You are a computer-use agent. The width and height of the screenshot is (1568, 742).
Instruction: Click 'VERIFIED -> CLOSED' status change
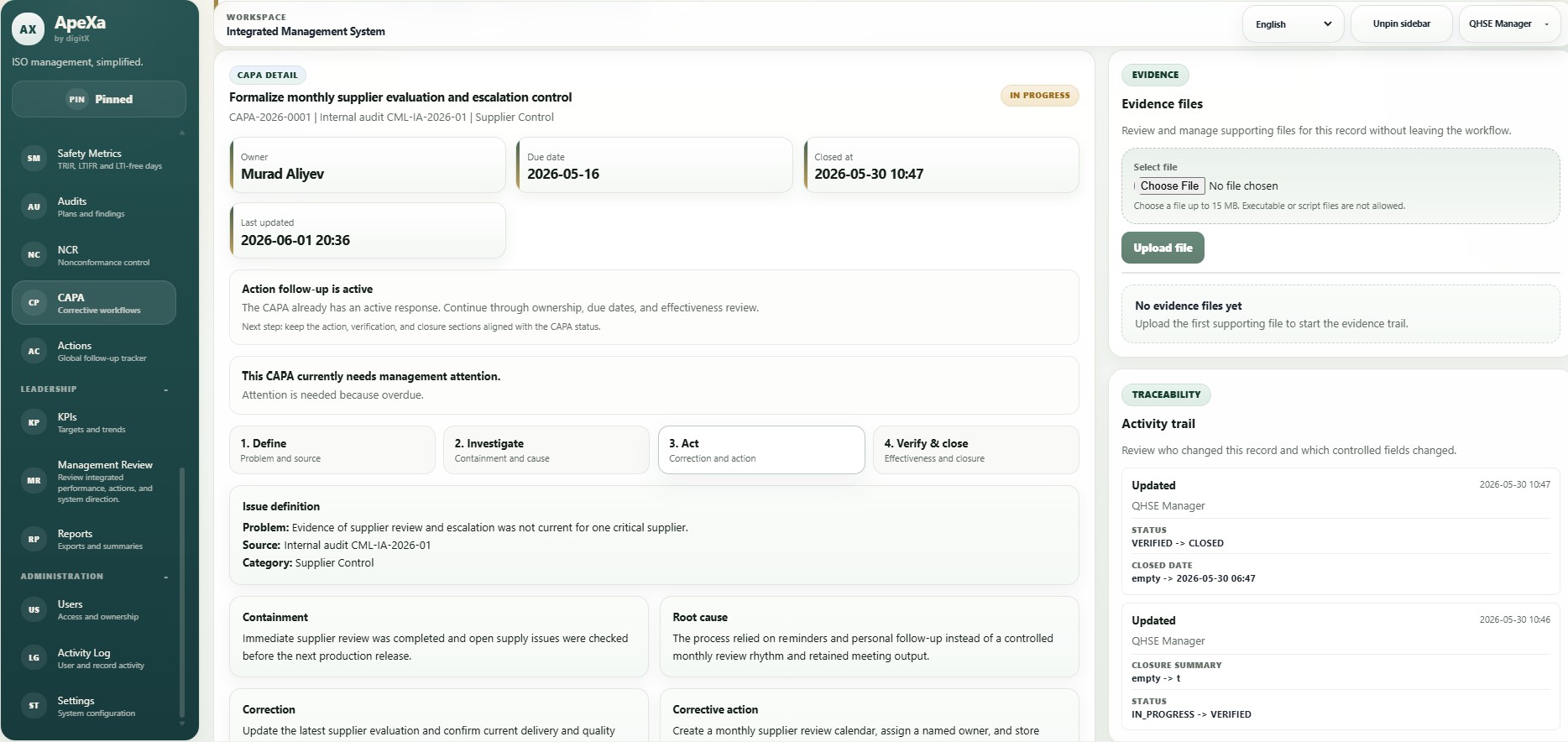coord(1178,544)
